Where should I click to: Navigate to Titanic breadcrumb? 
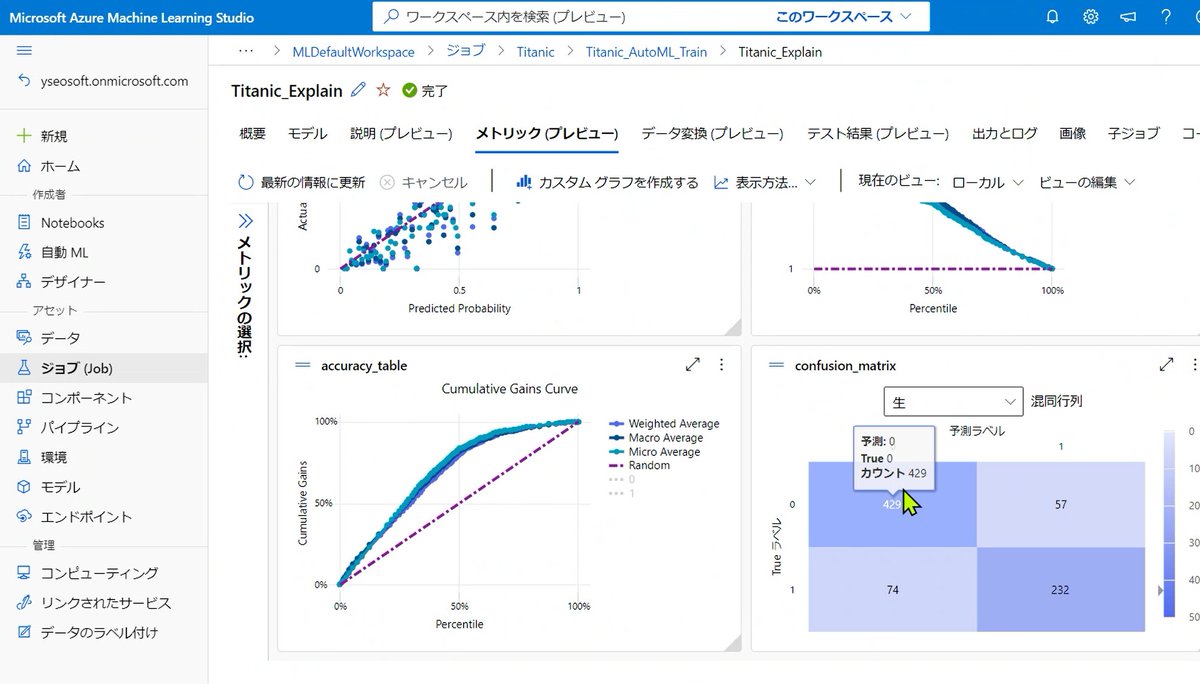click(535, 52)
